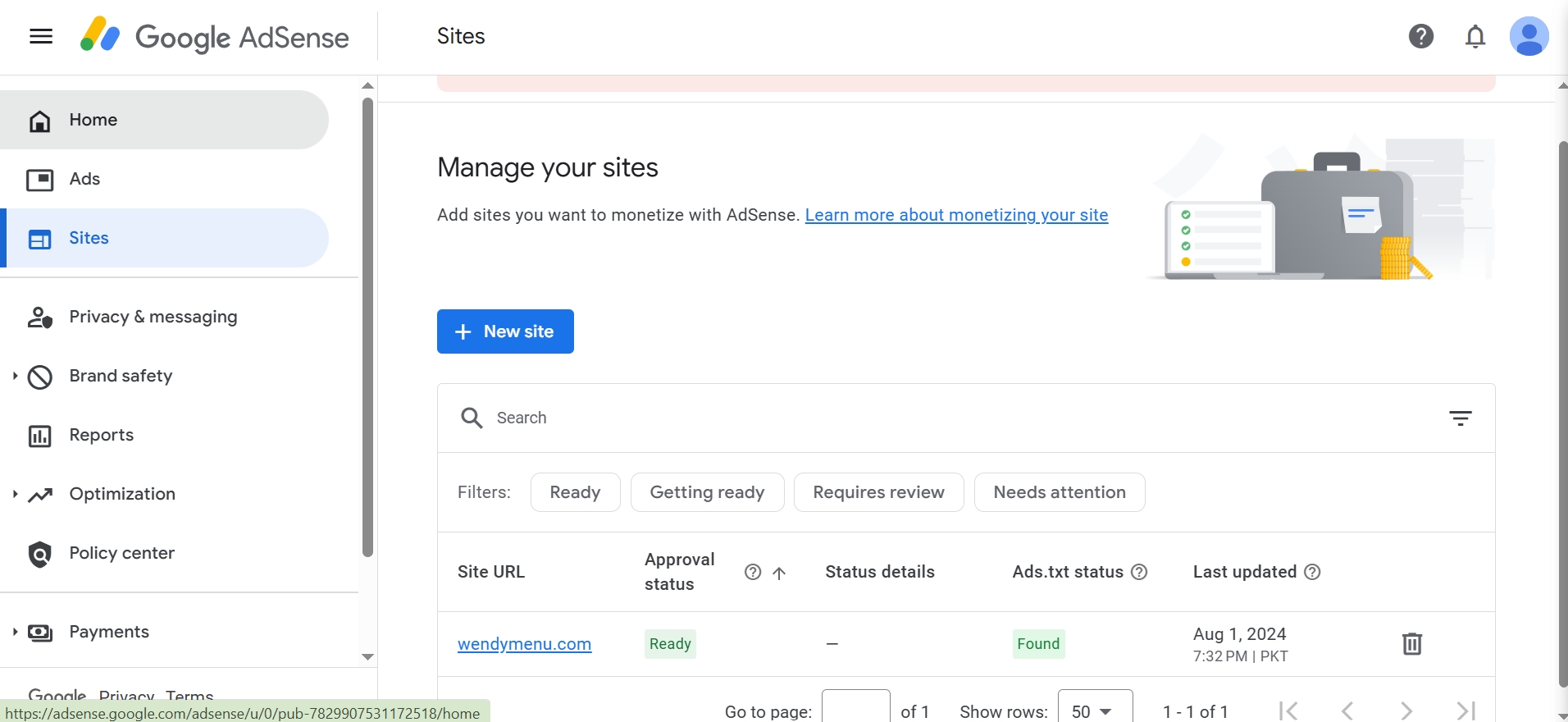Toggle the Ready filter chip
Image resolution: width=1568 pixels, height=722 pixels.
pyautogui.click(x=575, y=492)
